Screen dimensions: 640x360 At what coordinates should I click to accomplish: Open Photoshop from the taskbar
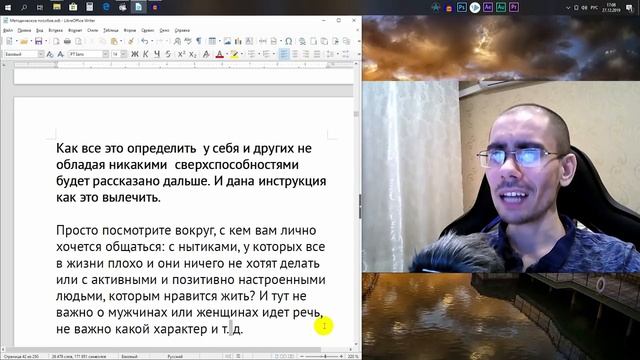[x=462, y=7]
